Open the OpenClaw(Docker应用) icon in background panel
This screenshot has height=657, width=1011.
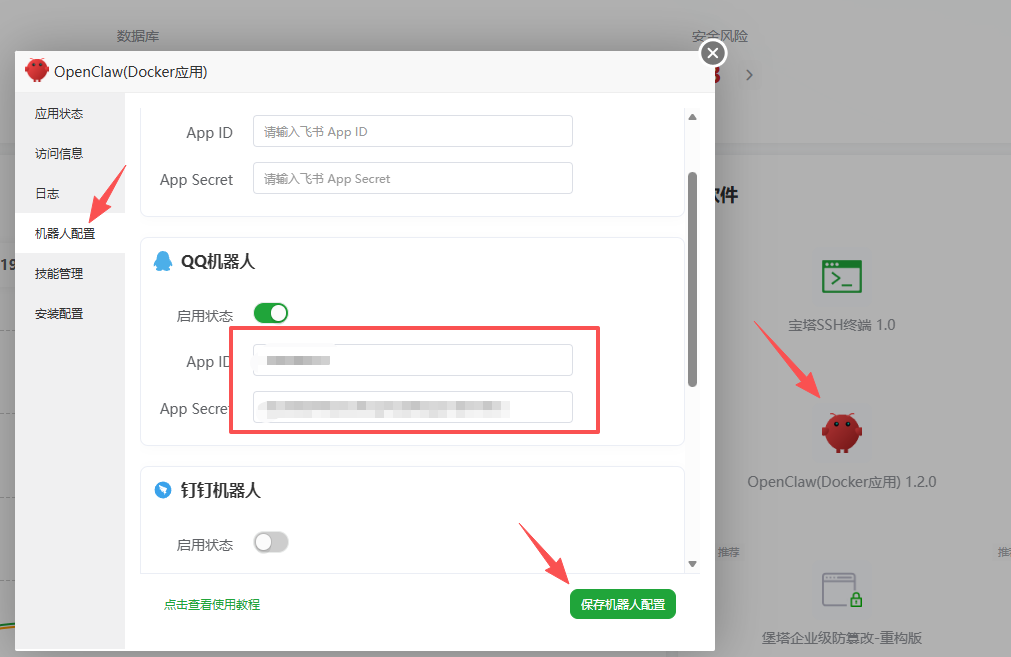pos(841,433)
